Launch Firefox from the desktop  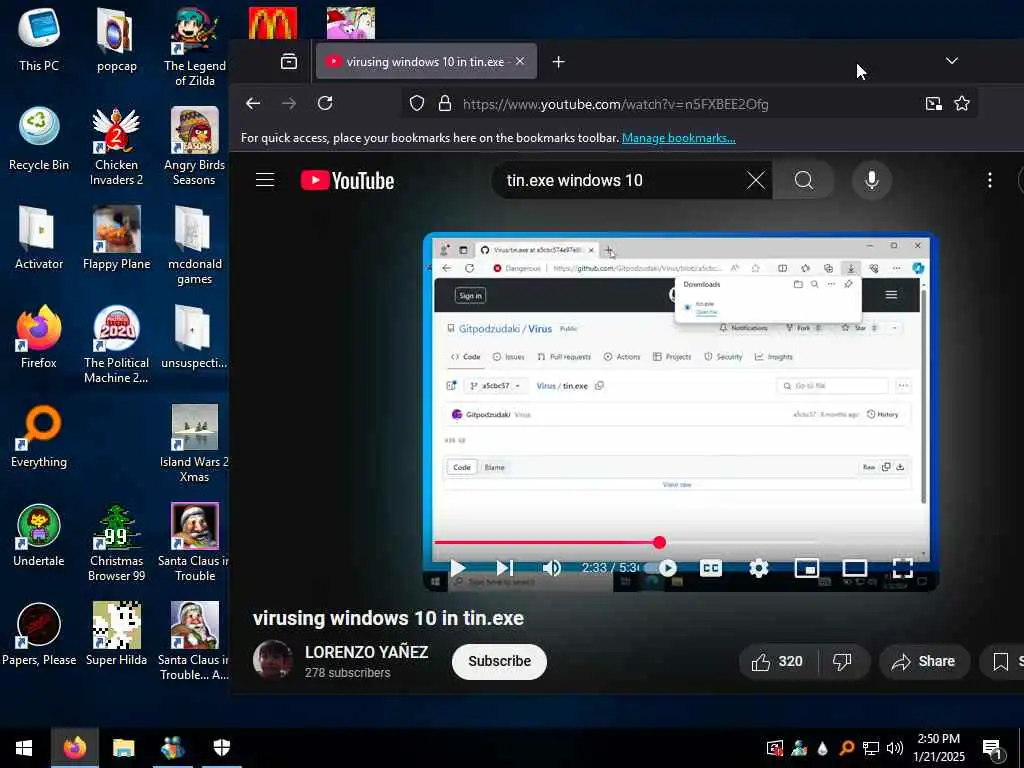[x=39, y=337]
